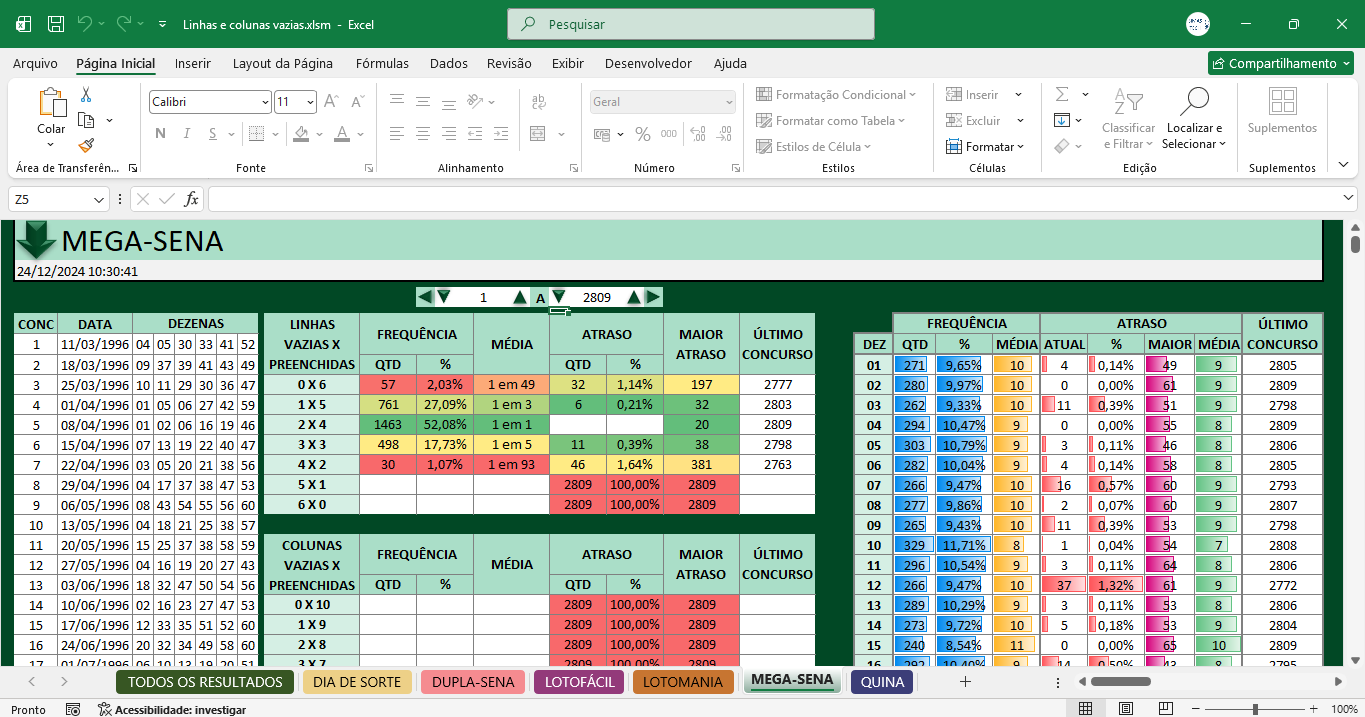Click the Colar paste icon
Viewport: 1365px width, 717px height.
pos(51,103)
